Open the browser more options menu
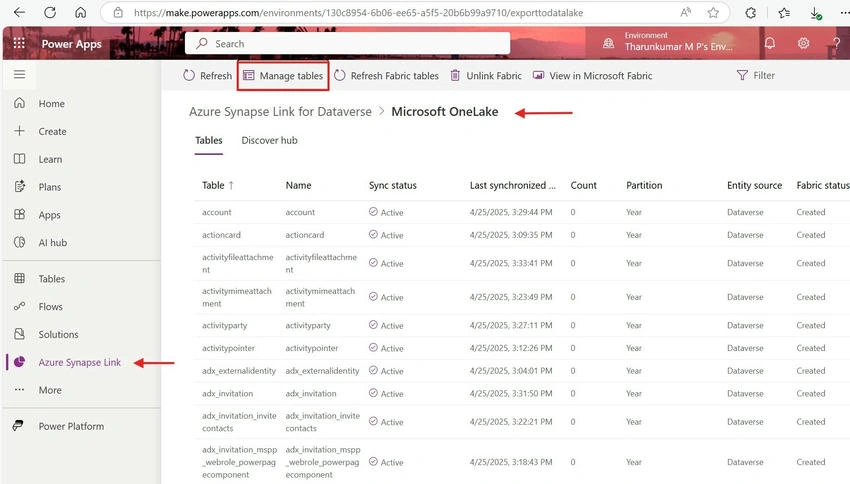850x484 pixels. click(845, 12)
